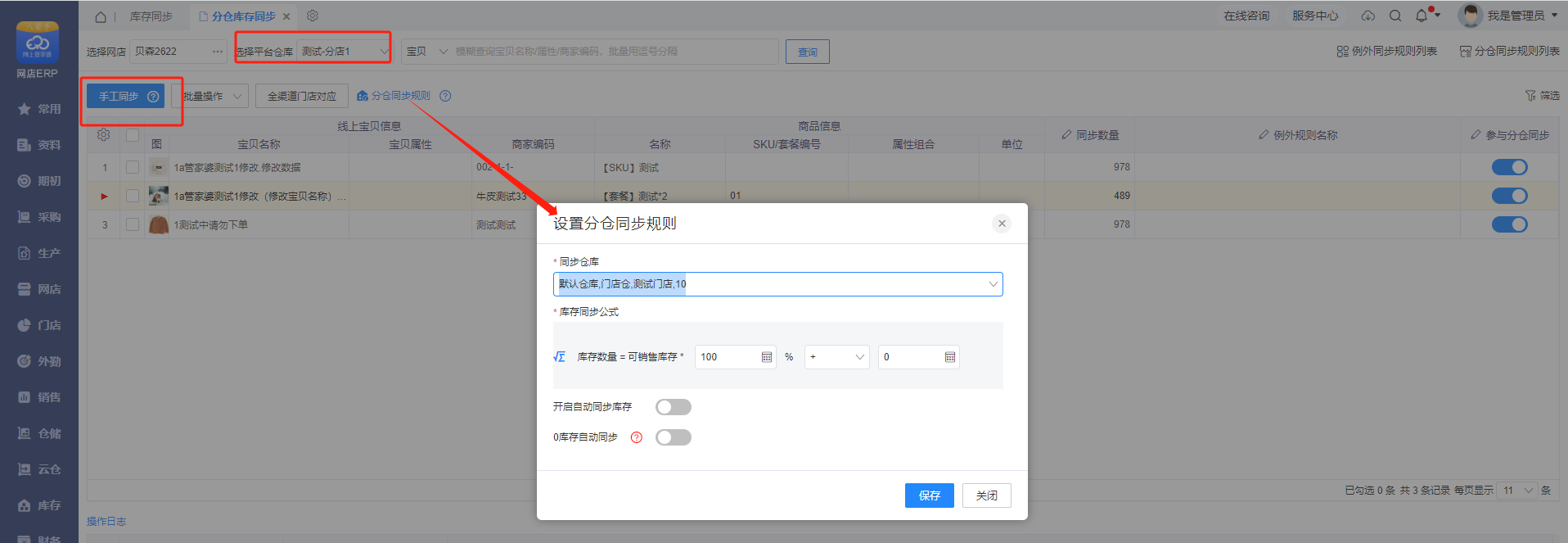Click the home icon in tab bar

point(101,16)
